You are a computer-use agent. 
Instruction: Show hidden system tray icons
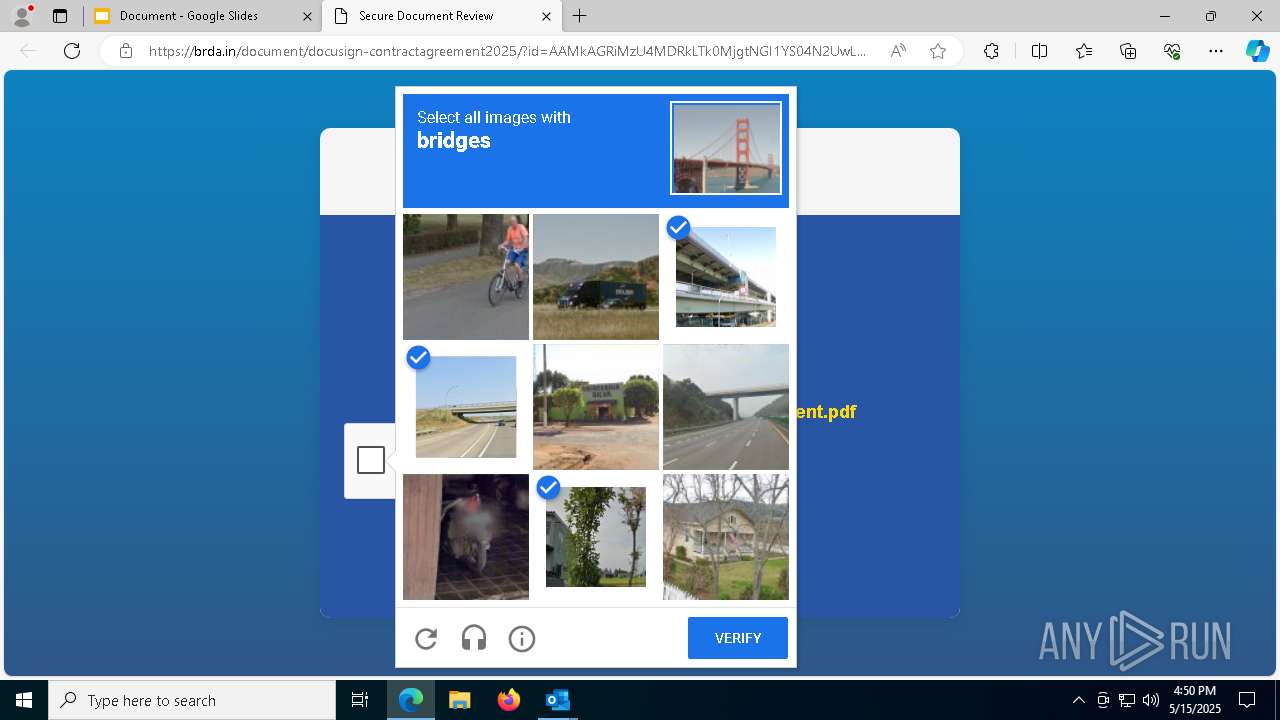[x=1078, y=700]
